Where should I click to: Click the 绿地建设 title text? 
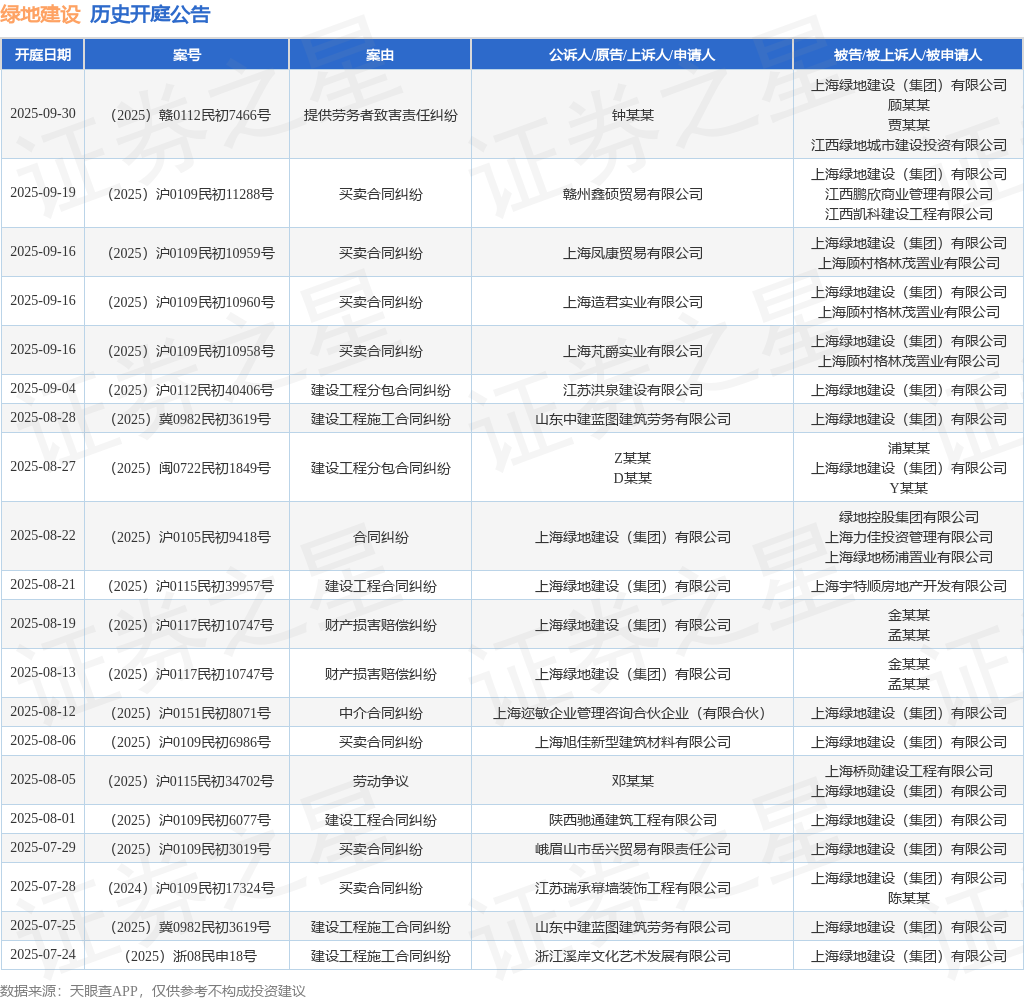(40, 14)
